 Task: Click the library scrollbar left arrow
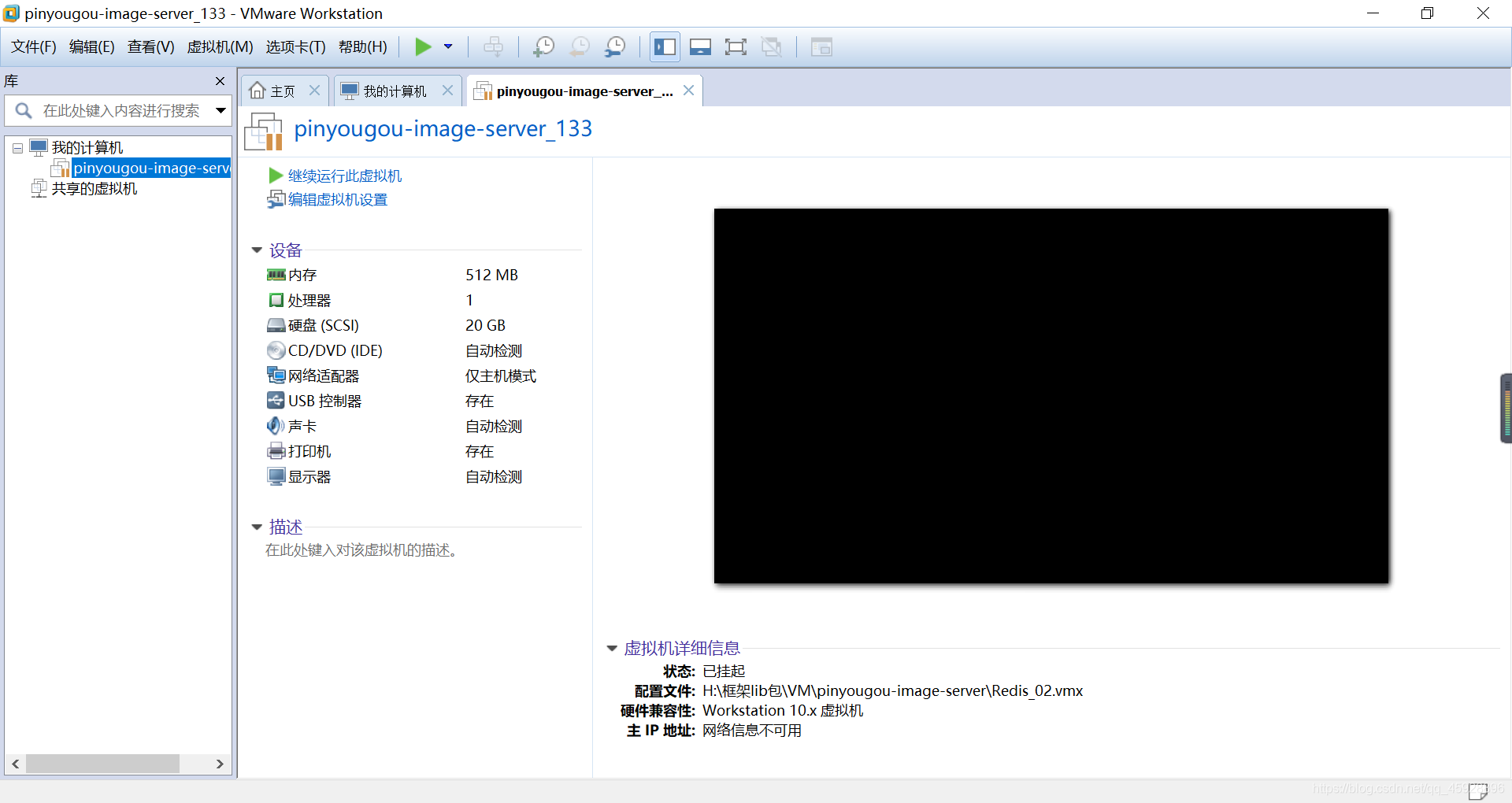(x=16, y=764)
